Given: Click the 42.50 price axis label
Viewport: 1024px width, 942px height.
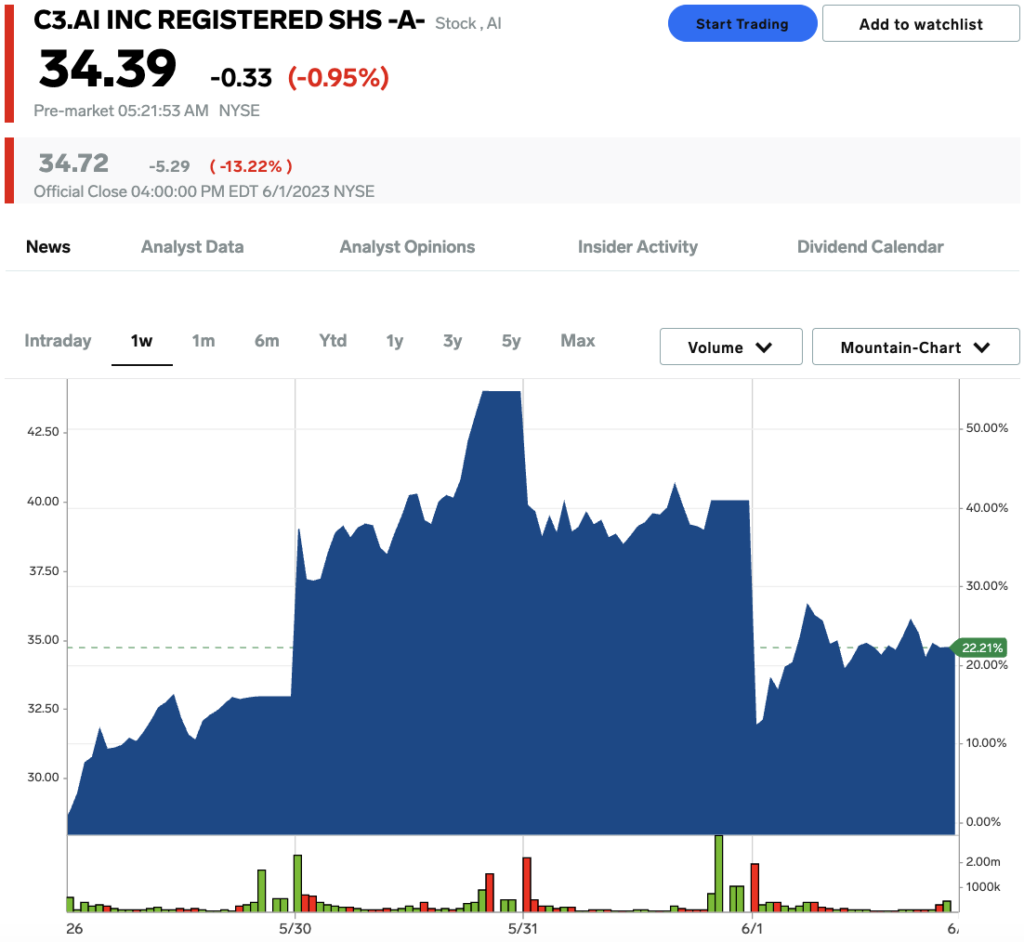Looking at the screenshot, I should point(43,432).
